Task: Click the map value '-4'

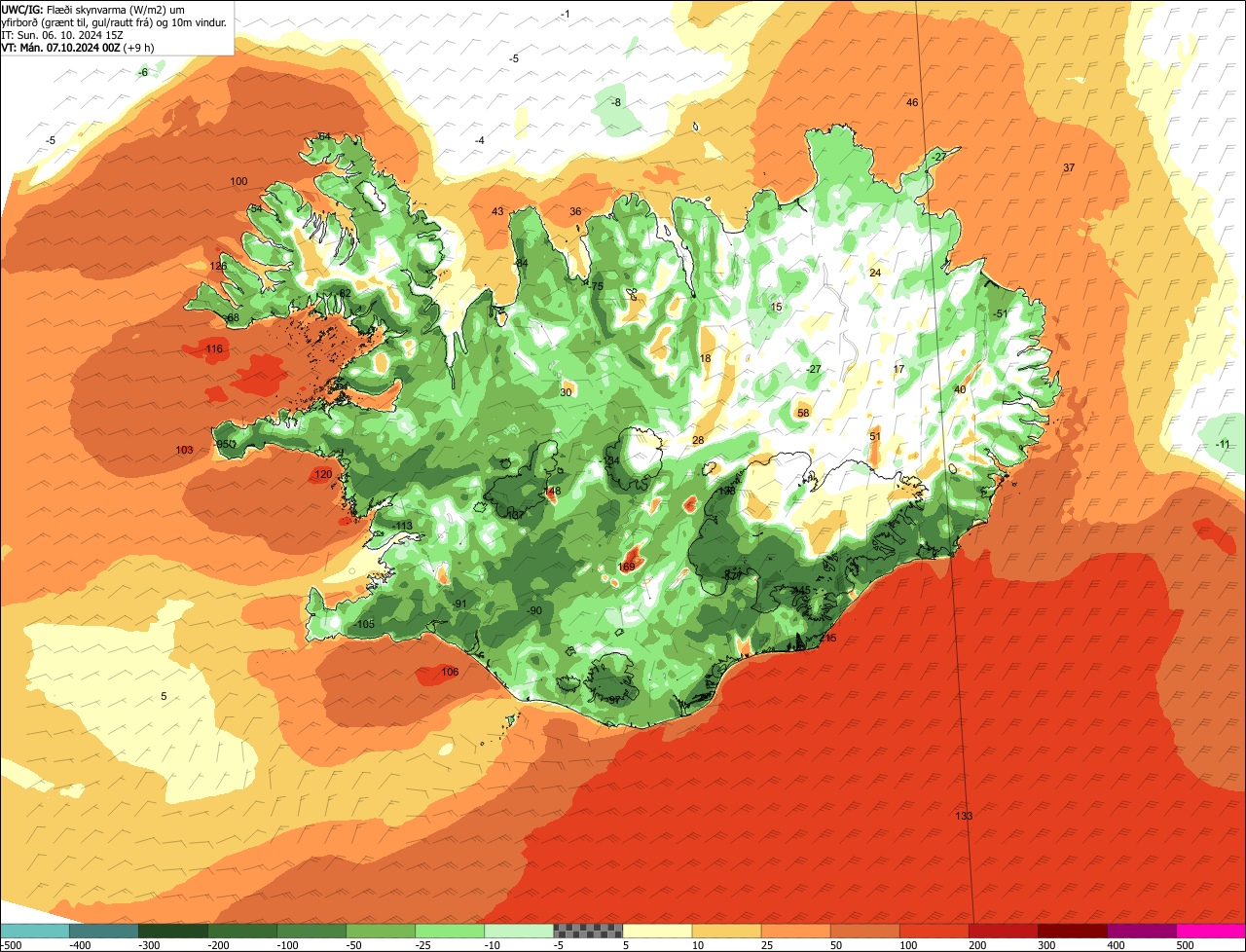Action: coord(479,141)
